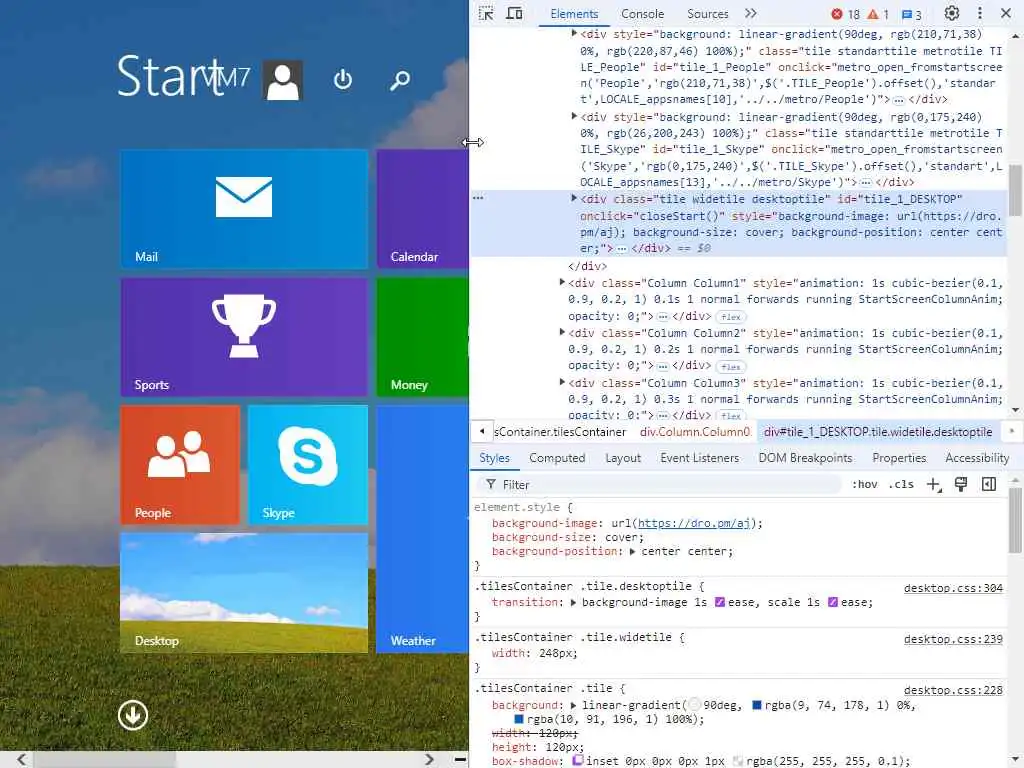Open the desktop.css:304 source link
Screen dimensions: 1024x768
tap(953, 588)
